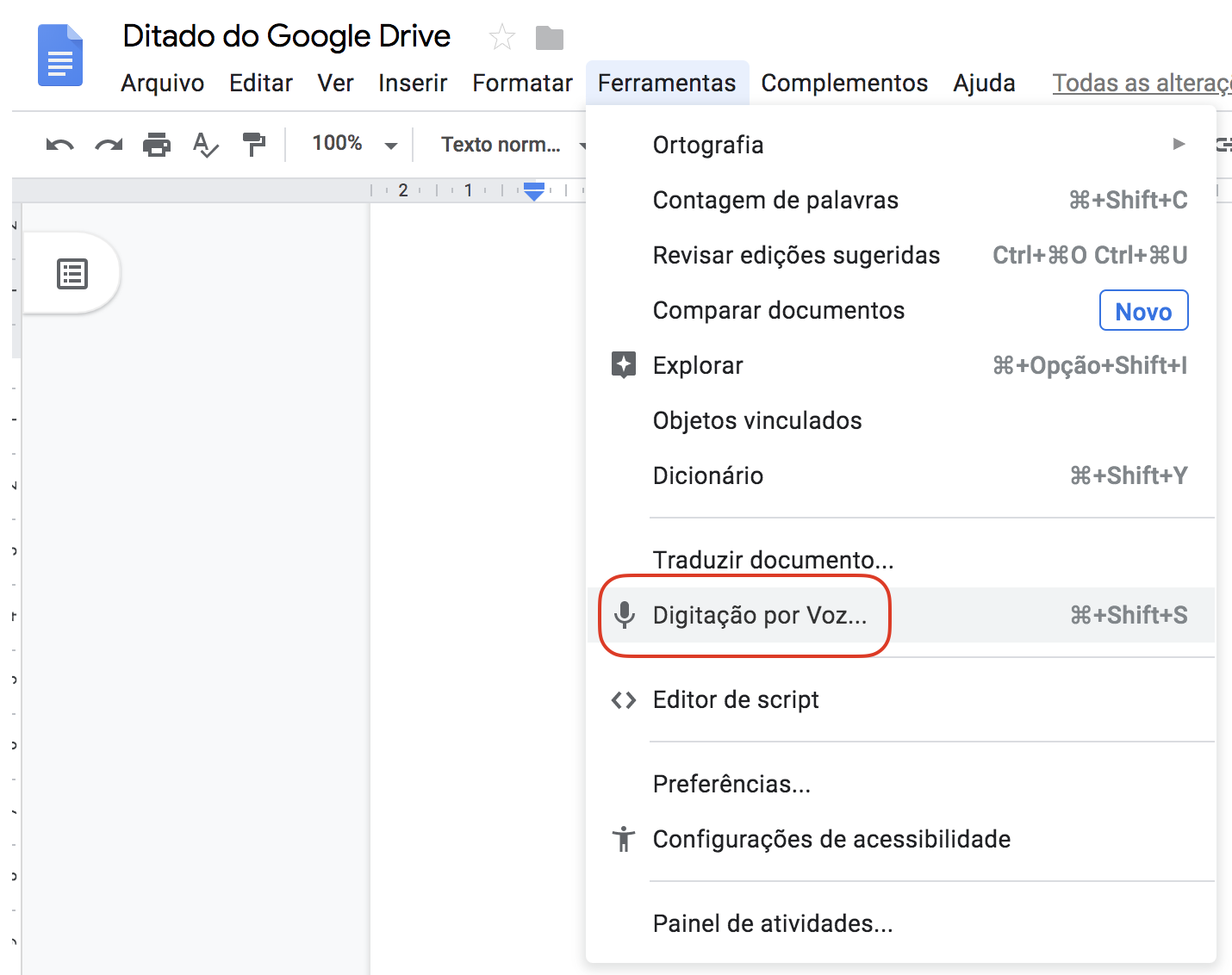Select Traduzir documento...
This screenshot has height=975, width=1232.
coord(900,560)
